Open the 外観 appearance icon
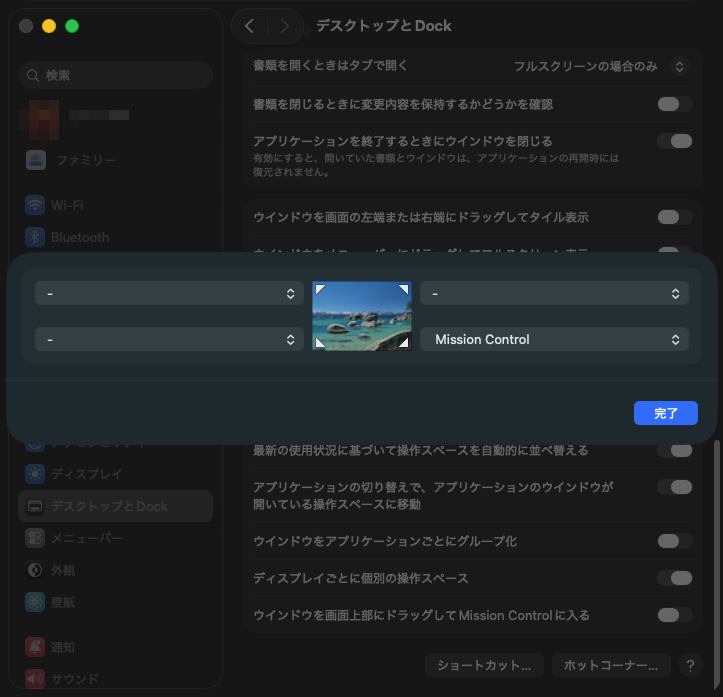Viewport: 723px width, 697px height. (36, 570)
